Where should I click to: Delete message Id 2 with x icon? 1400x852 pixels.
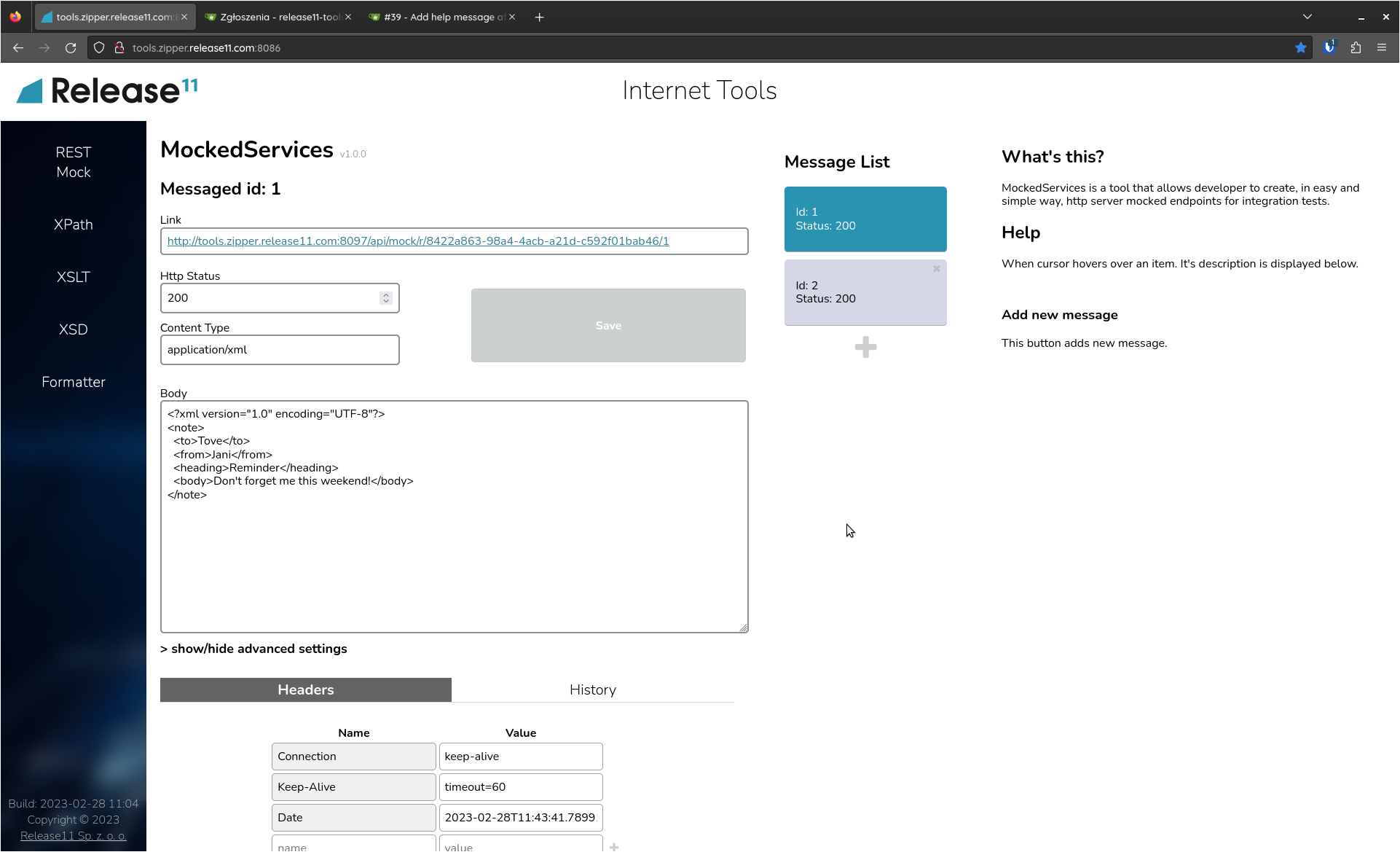pyautogui.click(x=937, y=269)
